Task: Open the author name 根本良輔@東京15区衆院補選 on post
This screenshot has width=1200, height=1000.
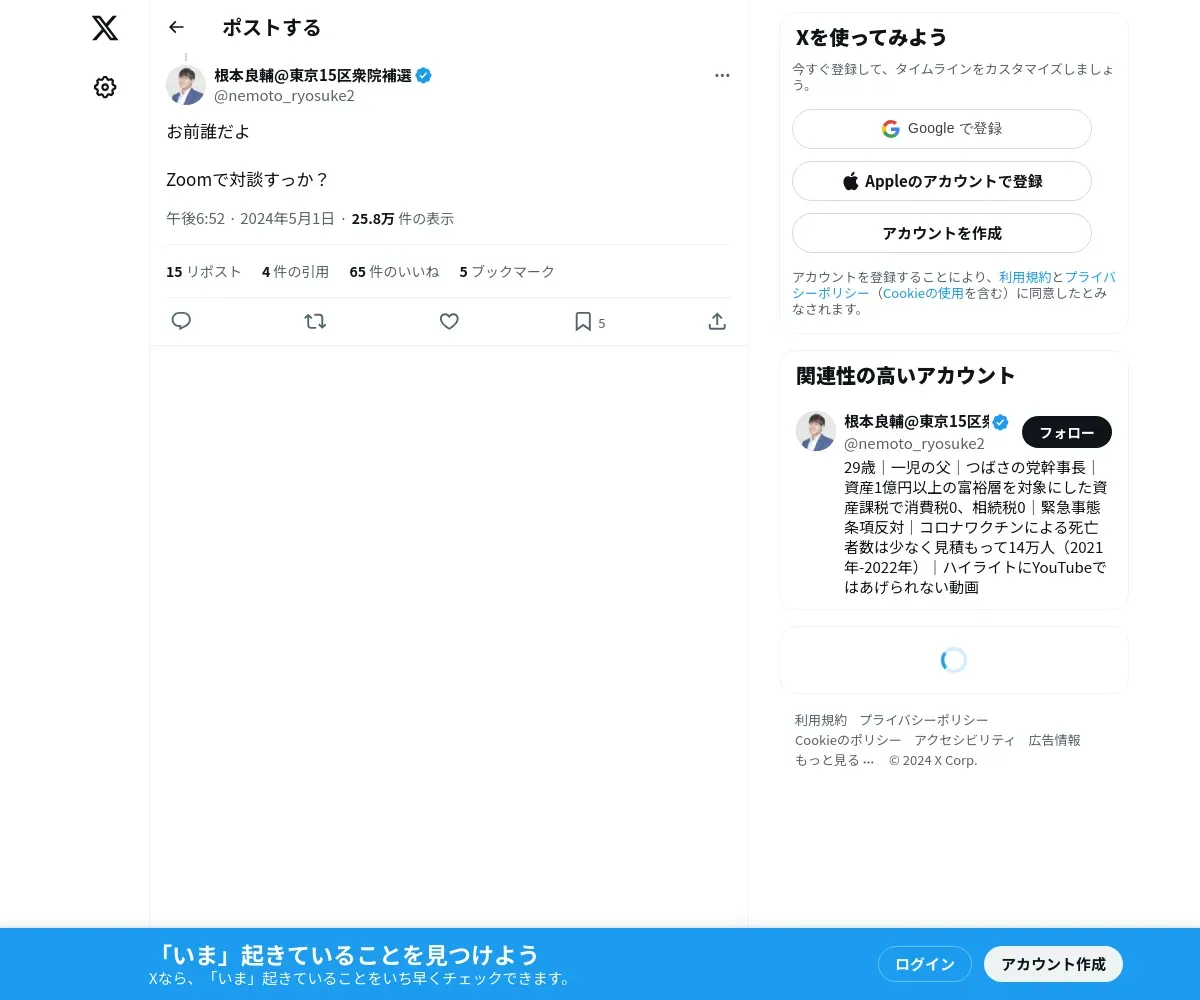Action: 313,75
